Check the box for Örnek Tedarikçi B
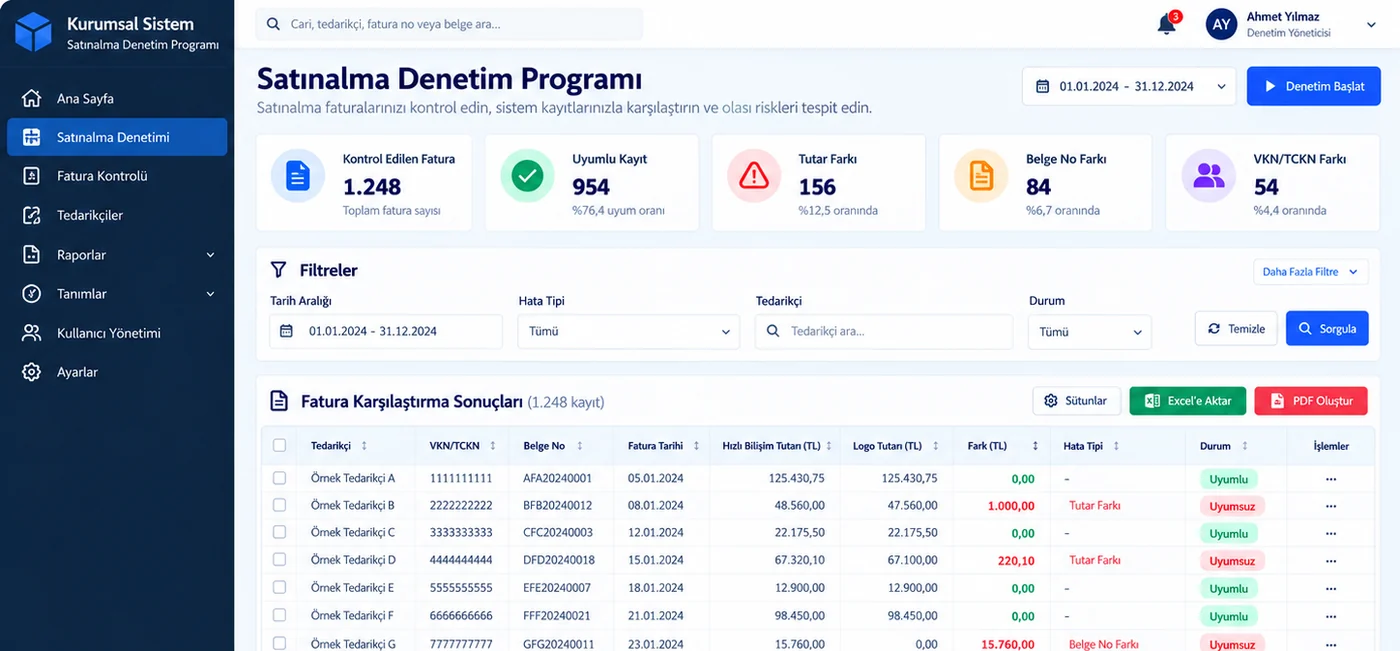The image size is (1400, 651). tap(279, 505)
